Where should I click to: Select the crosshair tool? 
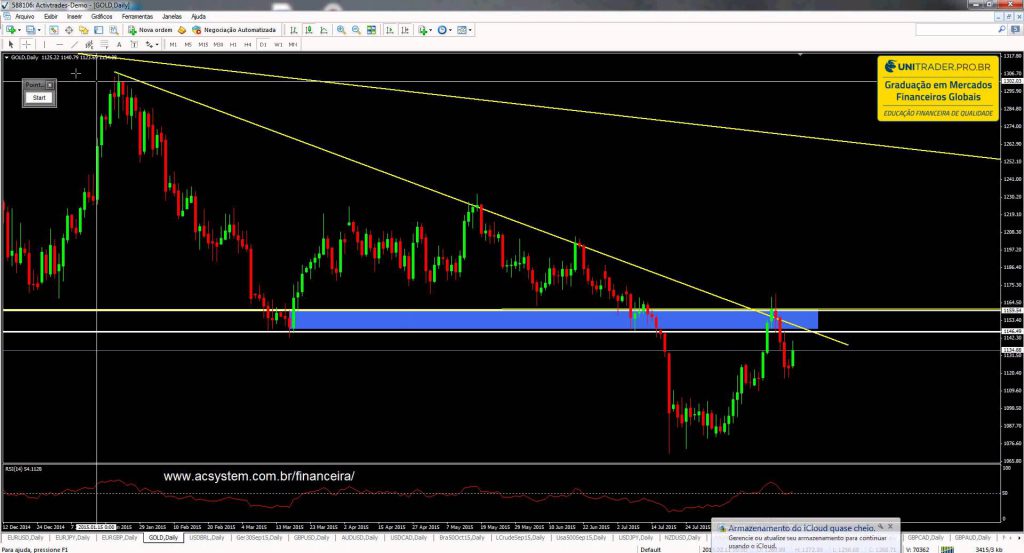pos(26,44)
